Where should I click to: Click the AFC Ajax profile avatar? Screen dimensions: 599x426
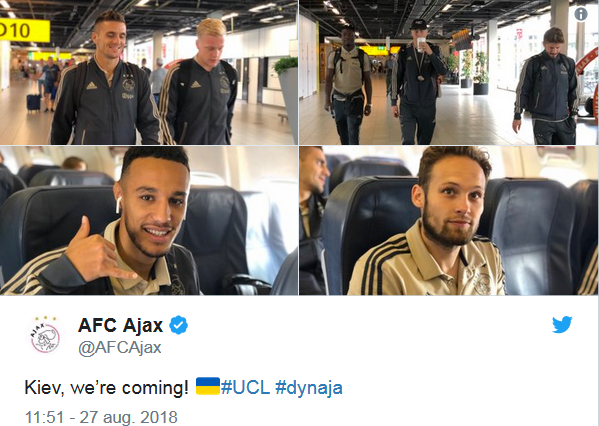(x=45, y=336)
